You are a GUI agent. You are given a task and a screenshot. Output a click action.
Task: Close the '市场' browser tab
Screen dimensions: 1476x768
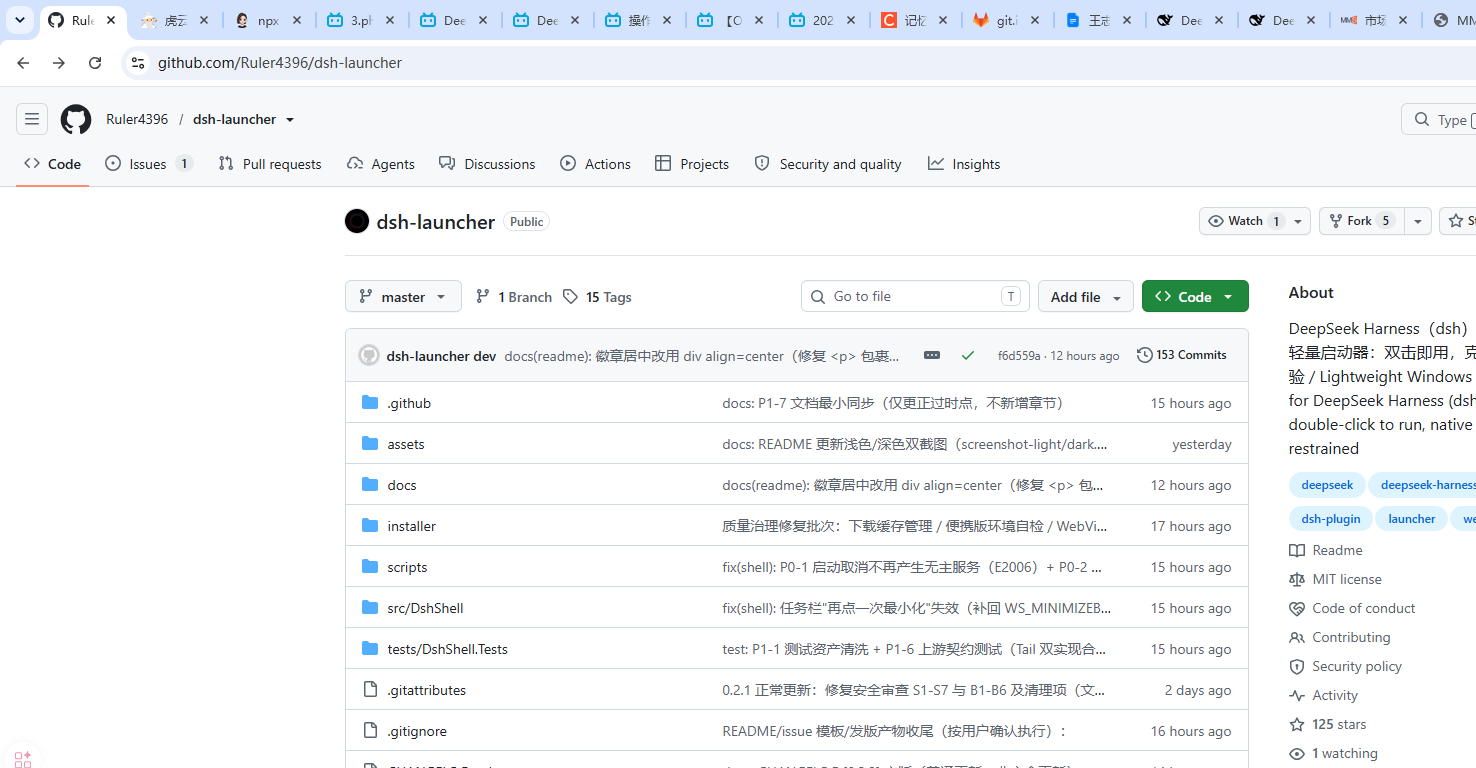coord(1403,20)
